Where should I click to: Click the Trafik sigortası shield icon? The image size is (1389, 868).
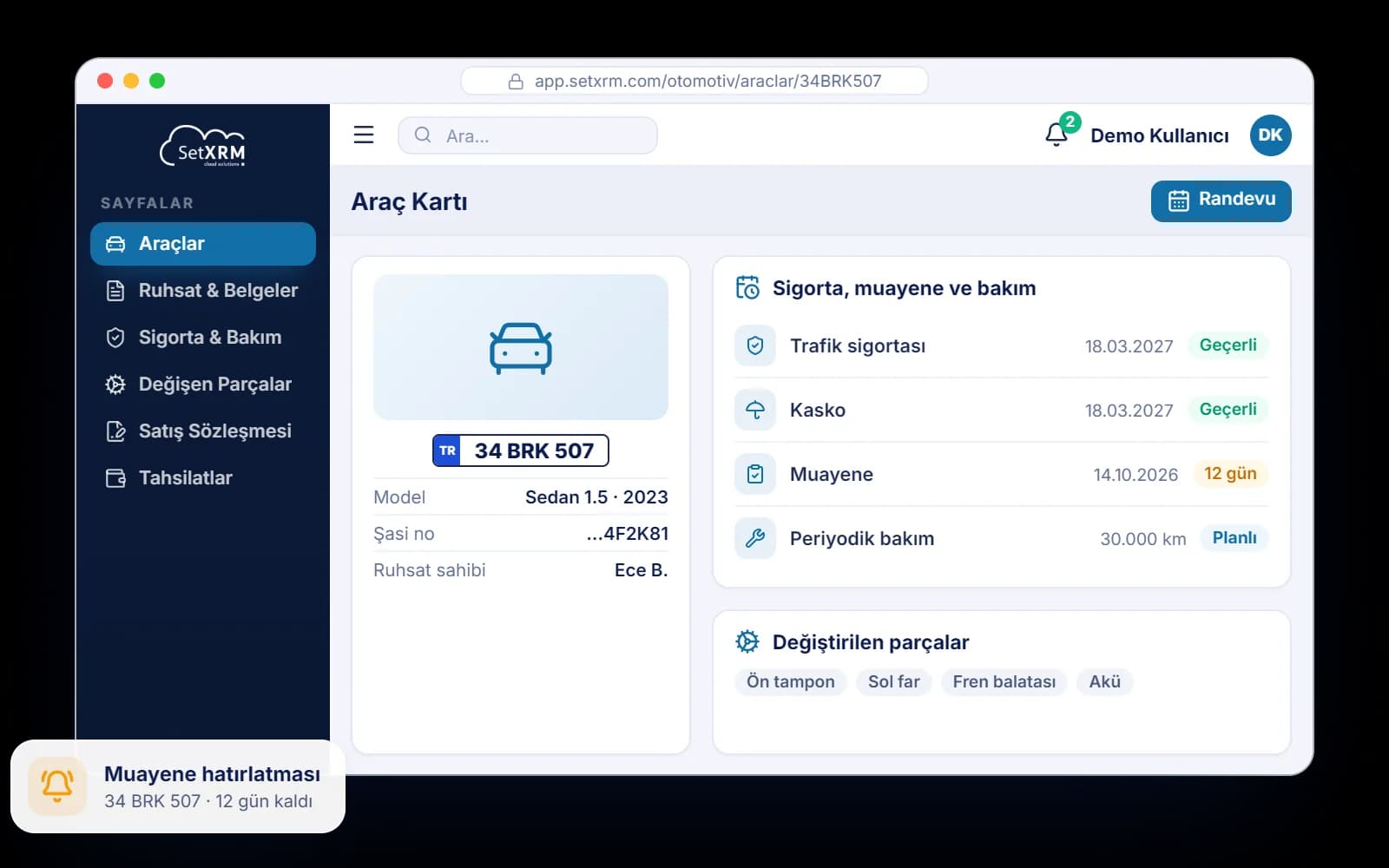(x=755, y=345)
